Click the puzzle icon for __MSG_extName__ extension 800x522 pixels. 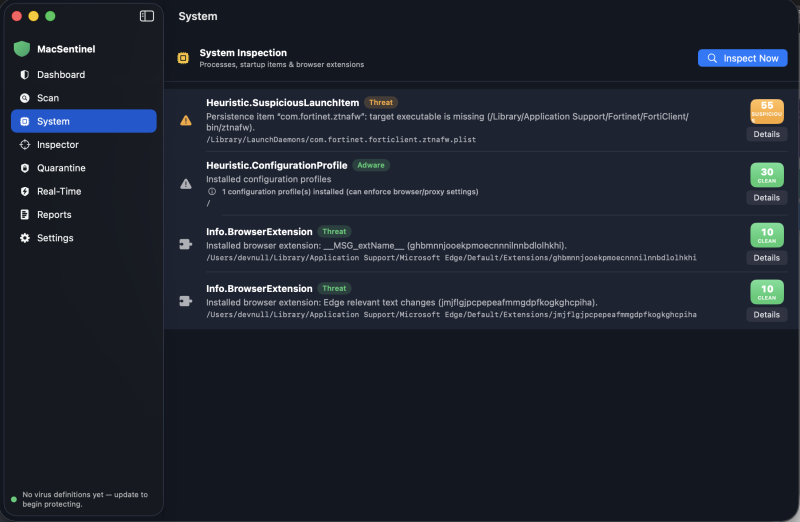tap(186, 244)
